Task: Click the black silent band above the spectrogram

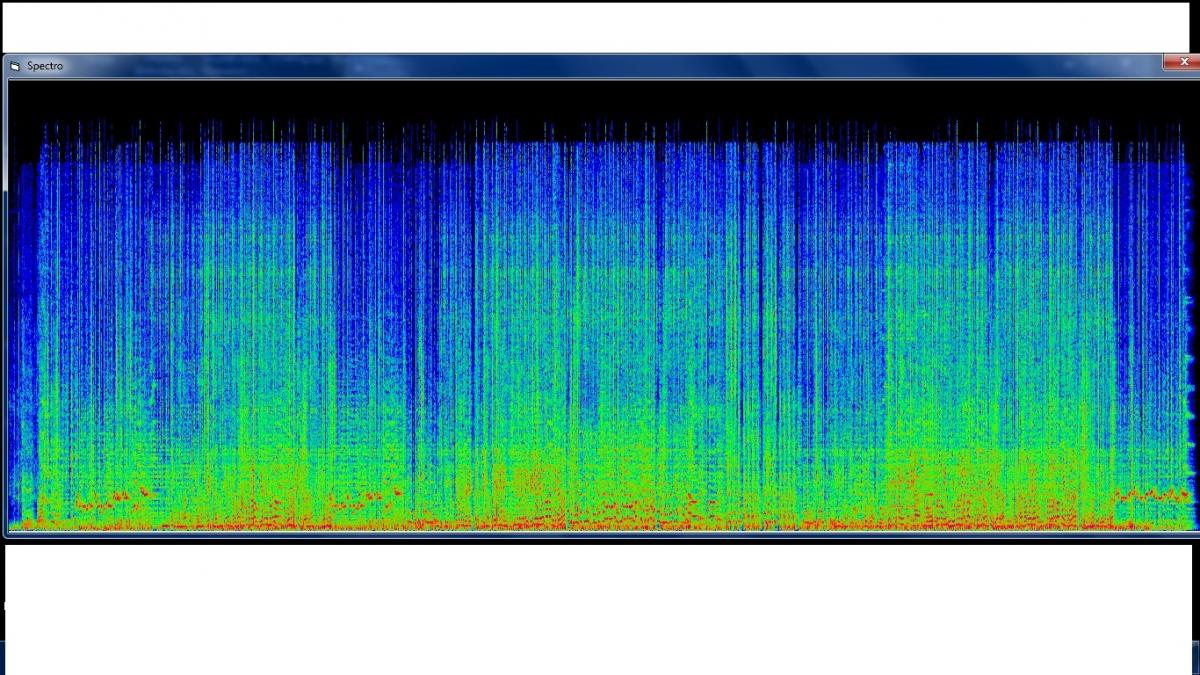Action: (x=600, y=98)
